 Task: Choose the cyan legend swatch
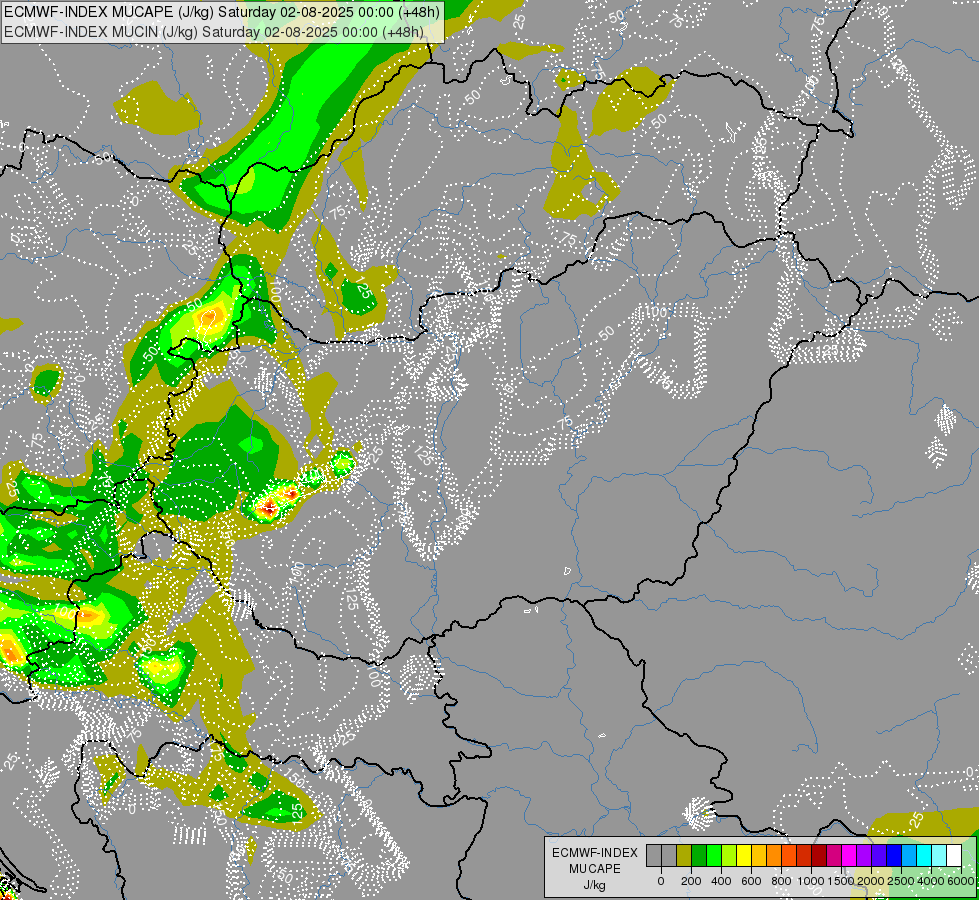coord(925,856)
